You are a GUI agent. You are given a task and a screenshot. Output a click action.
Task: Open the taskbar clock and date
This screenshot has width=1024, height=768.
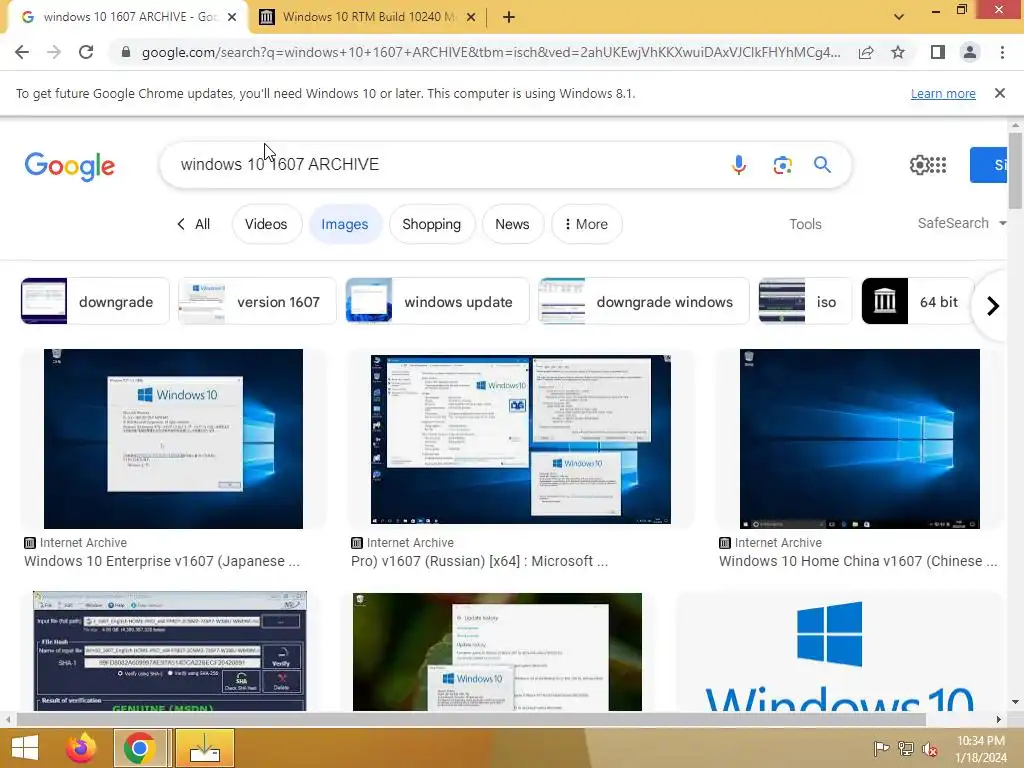981,748
